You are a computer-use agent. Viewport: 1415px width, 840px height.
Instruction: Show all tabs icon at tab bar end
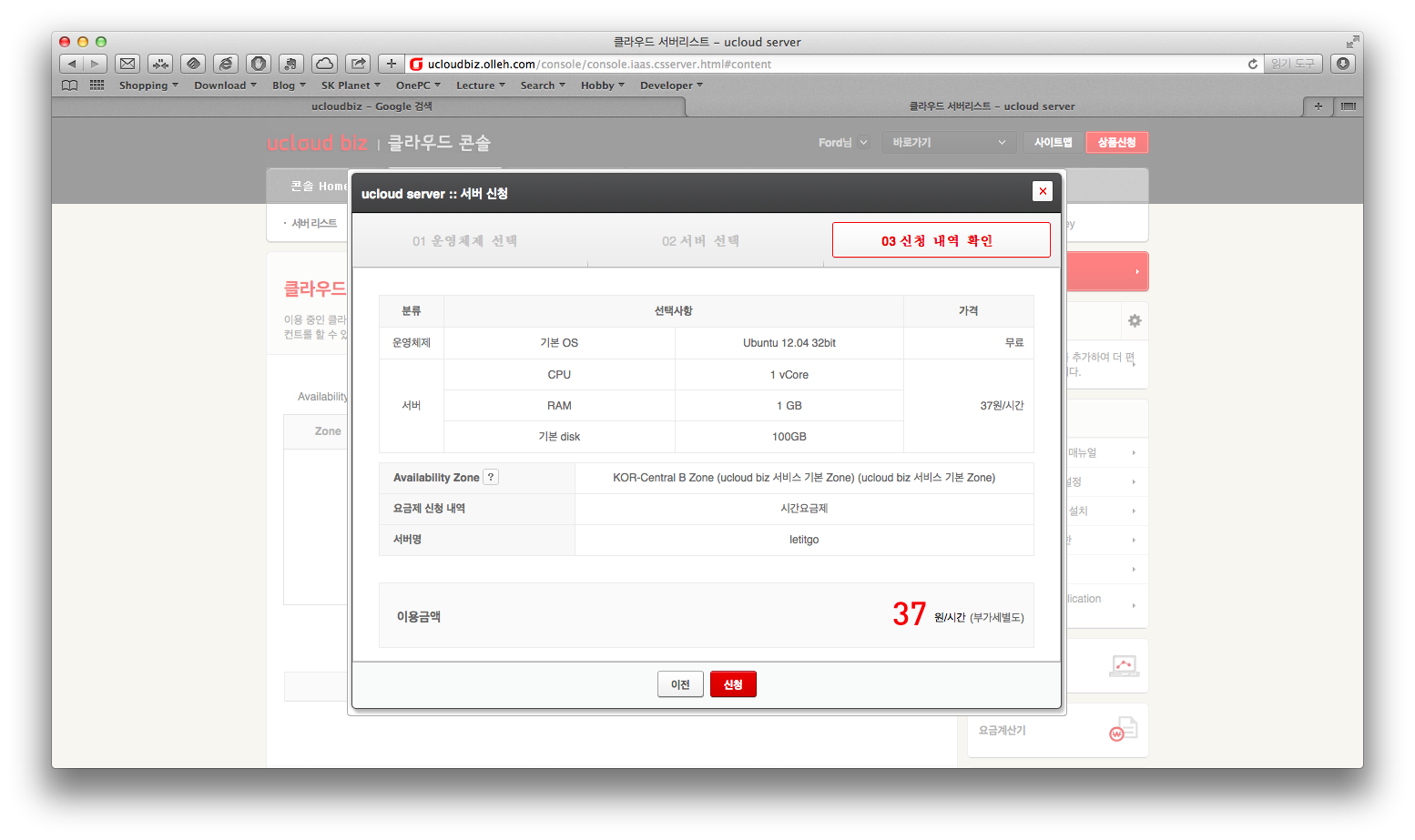(x=1349, y=106)
